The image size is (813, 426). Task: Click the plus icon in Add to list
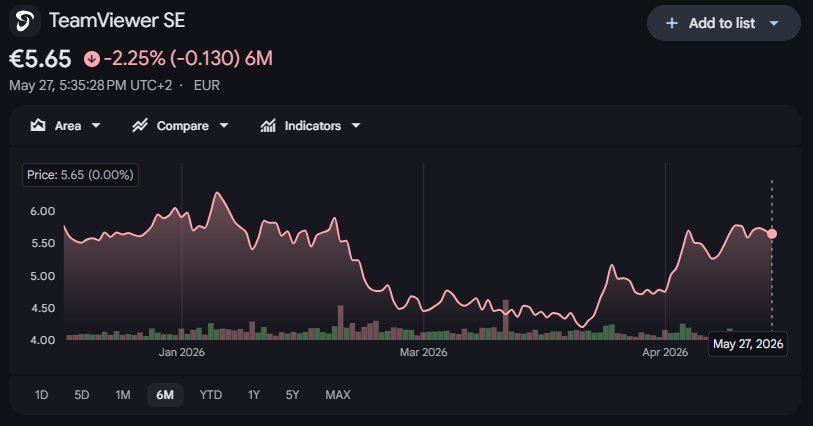(672, 23)
